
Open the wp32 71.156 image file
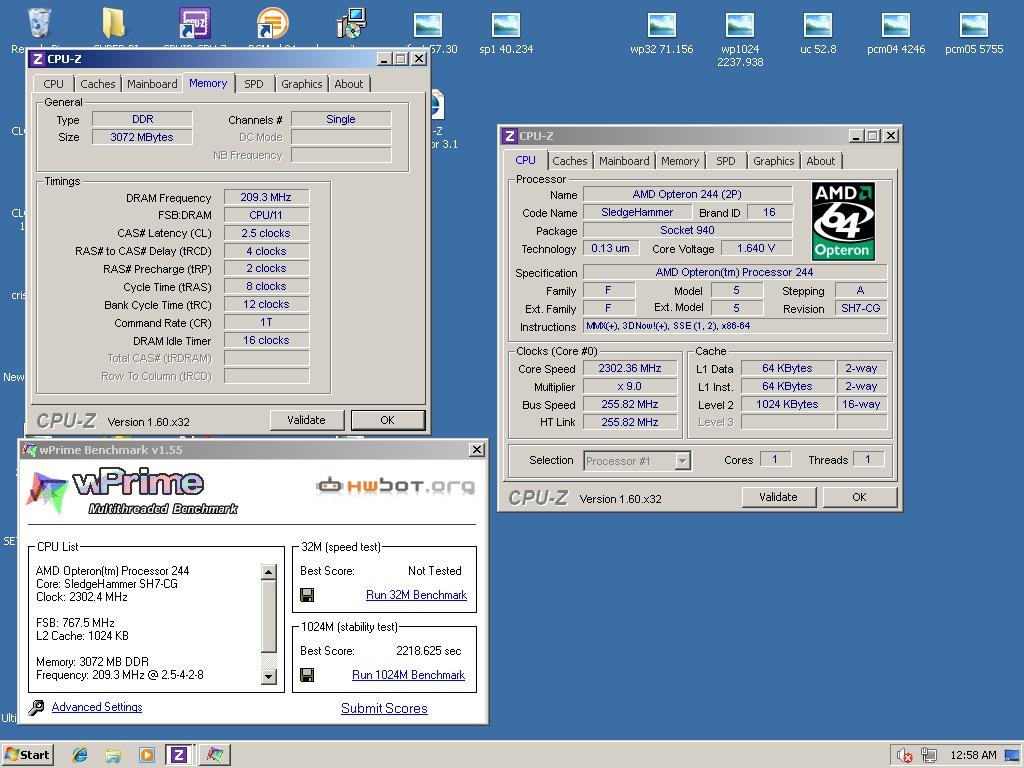point(662,25)
